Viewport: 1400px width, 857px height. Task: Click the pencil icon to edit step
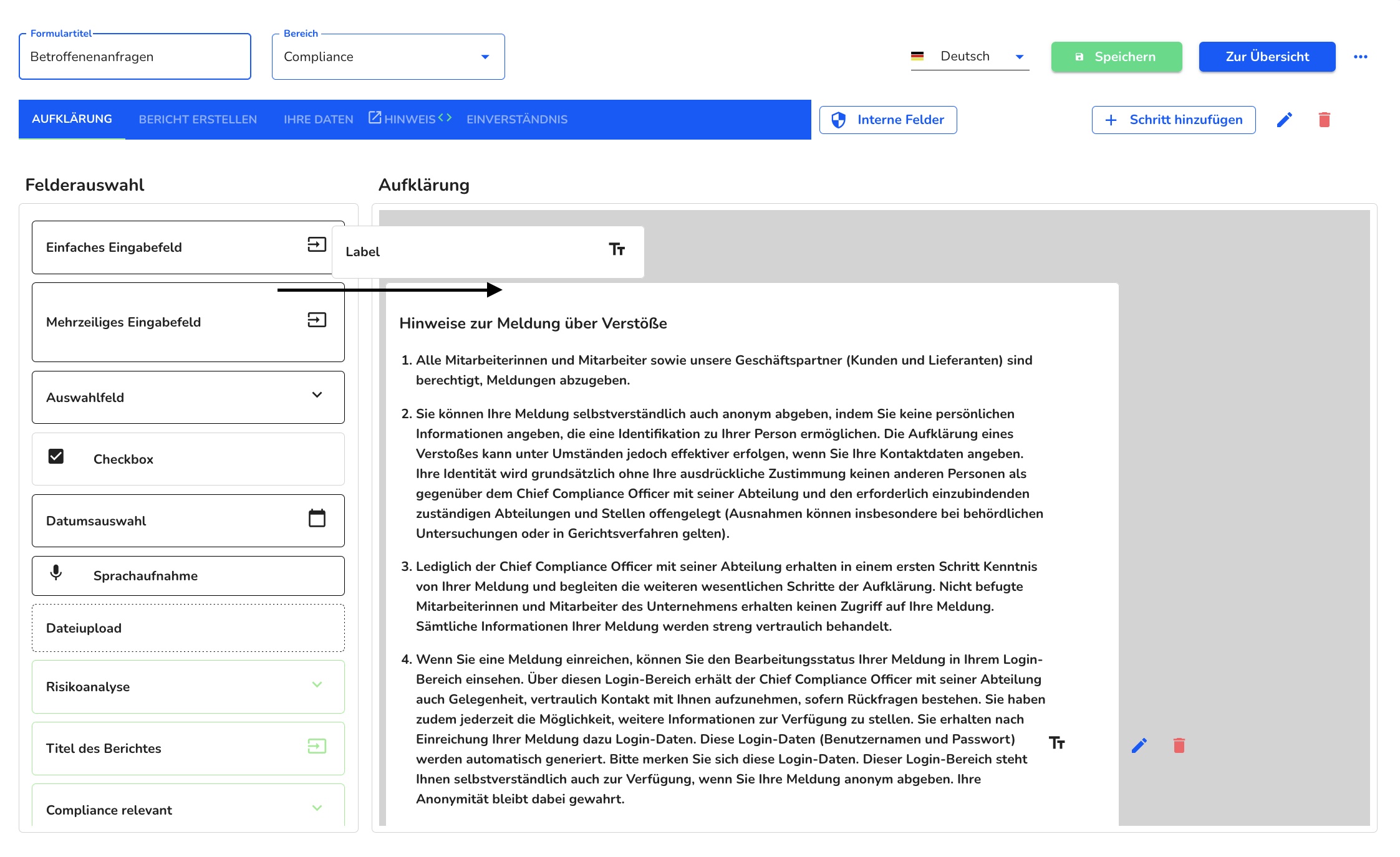point(1284,120)
